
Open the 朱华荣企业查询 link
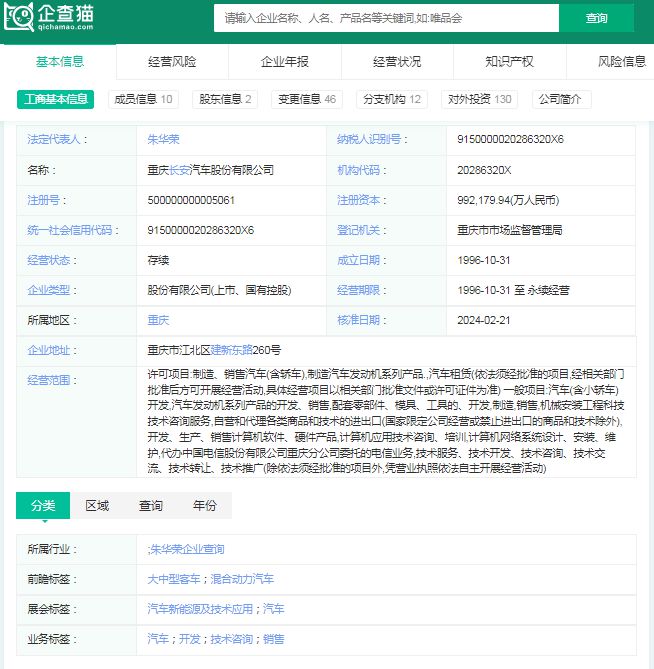pyautogui.click(x=187, y=550)
